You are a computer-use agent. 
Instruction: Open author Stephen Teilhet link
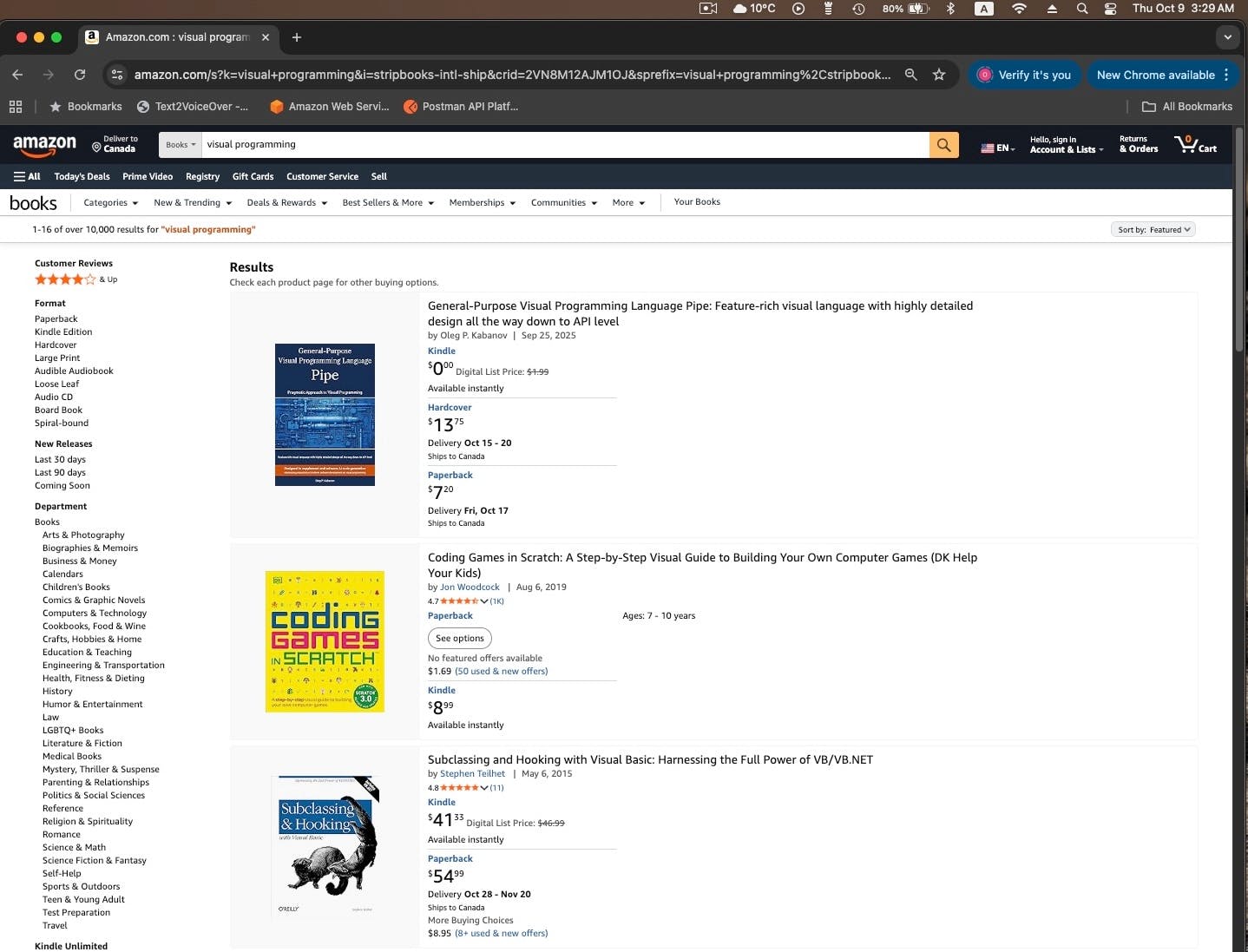tap(472, 773)
